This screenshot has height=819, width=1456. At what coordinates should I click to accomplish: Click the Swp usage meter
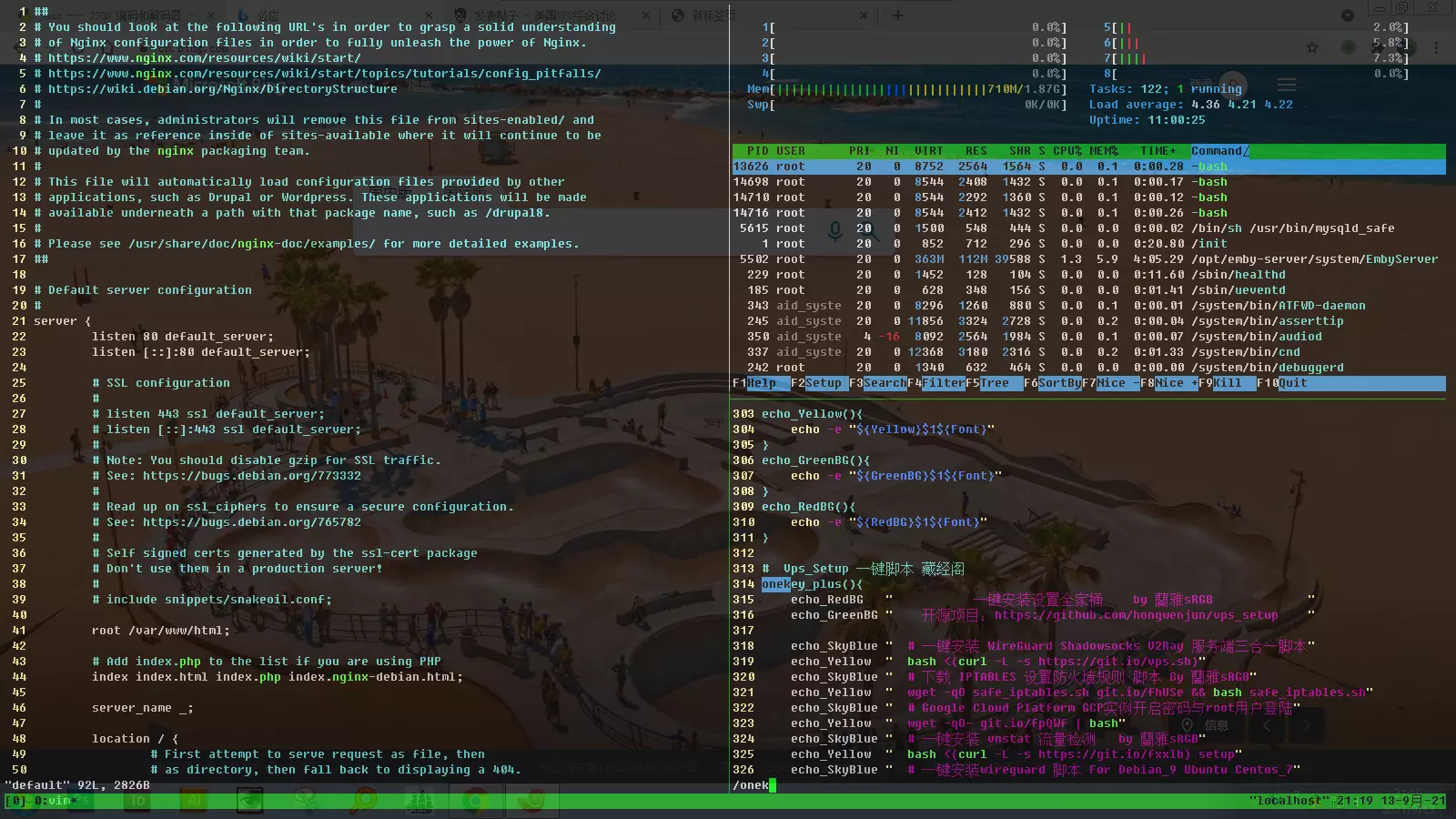(907, 105)
